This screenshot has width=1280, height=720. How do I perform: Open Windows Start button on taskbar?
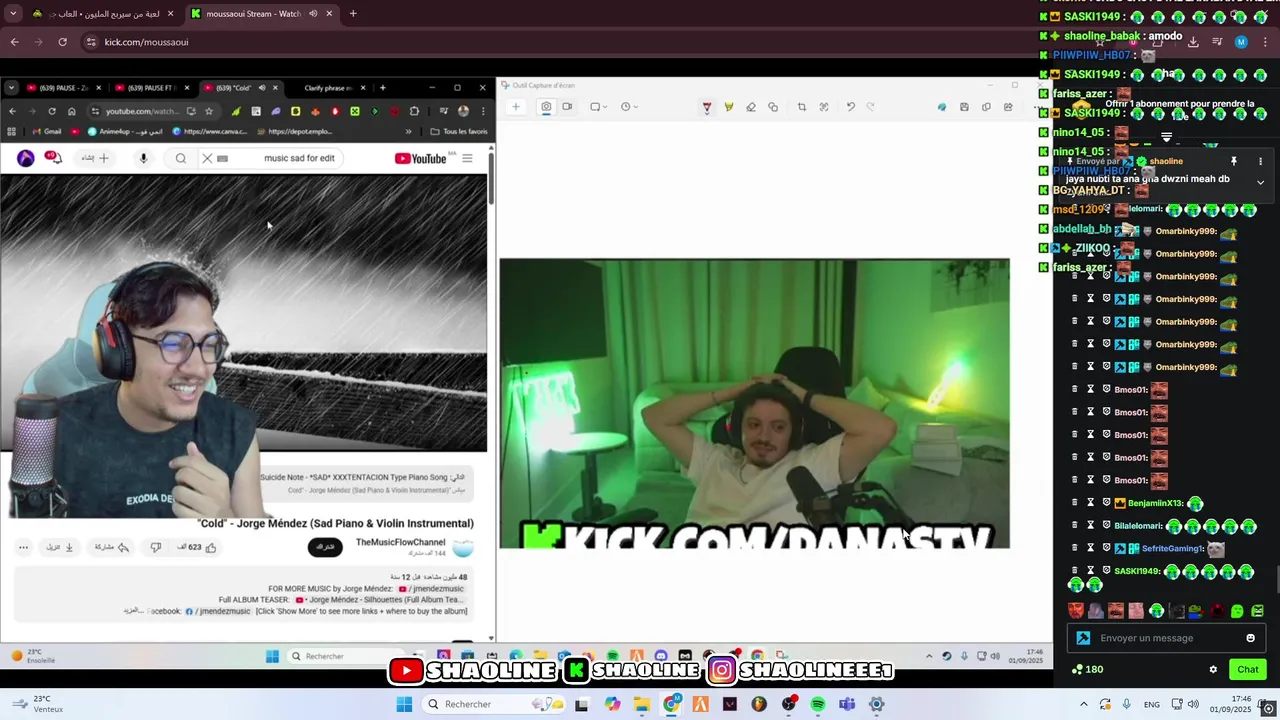pos(404,704)
